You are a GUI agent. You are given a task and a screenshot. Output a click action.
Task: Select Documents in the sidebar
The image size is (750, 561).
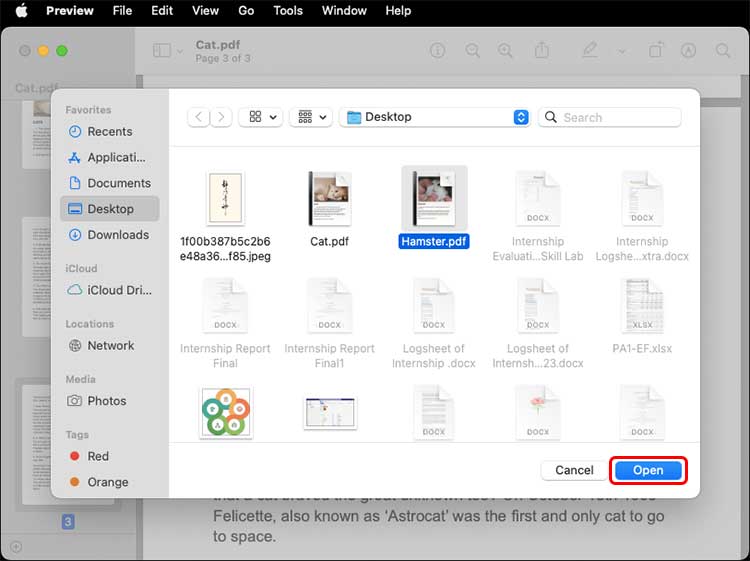(110, 183)
